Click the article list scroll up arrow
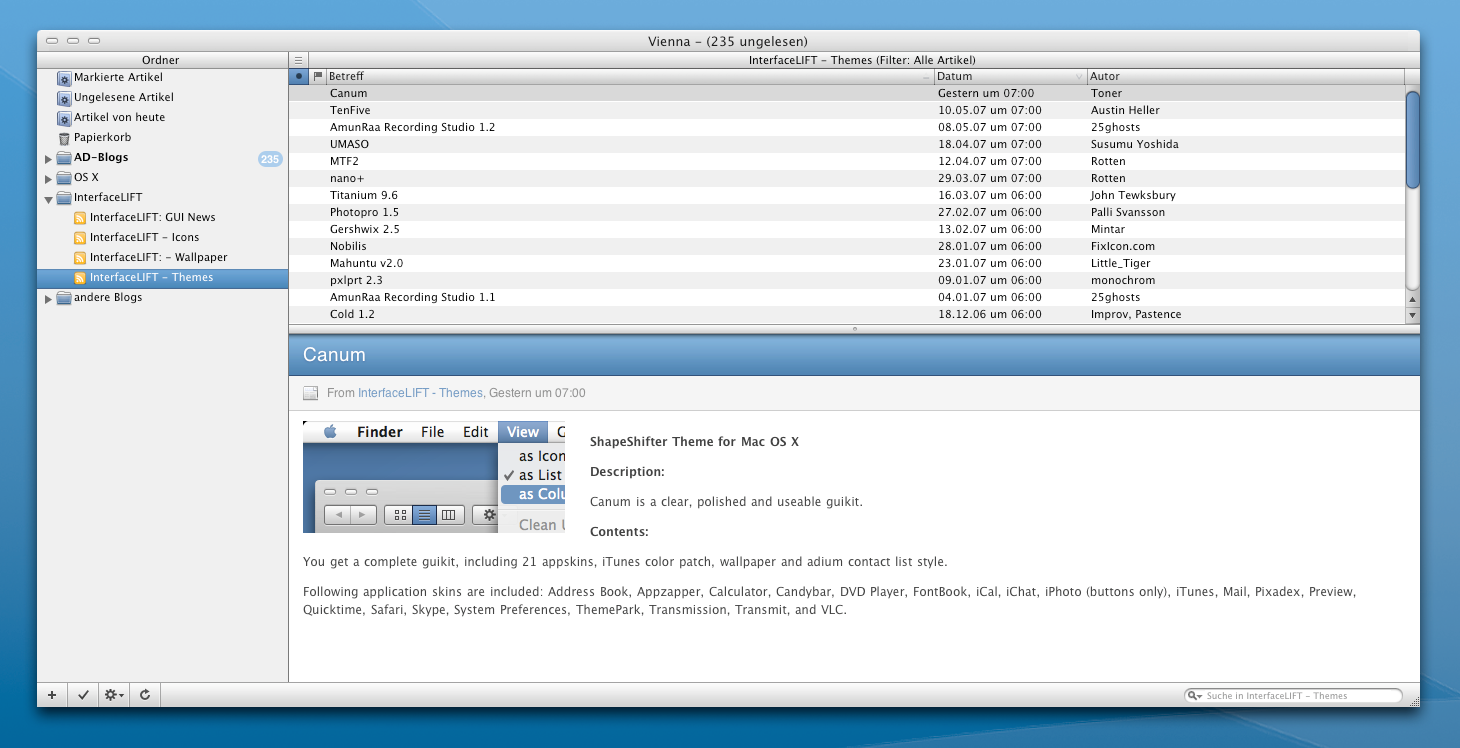This screenshot has width=1460, height=748. tap(1412, 299)
